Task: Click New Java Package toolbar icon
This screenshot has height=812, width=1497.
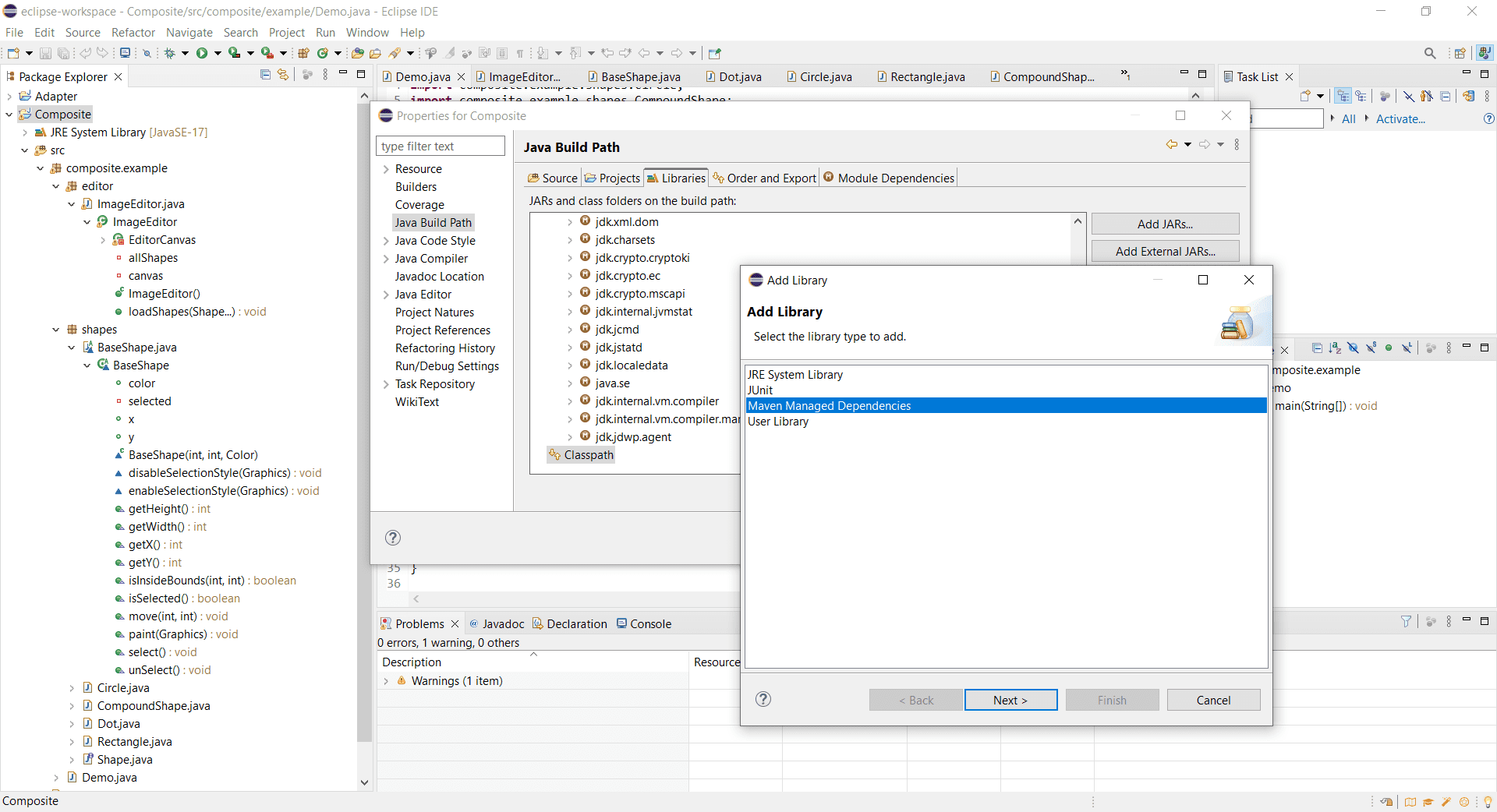Action: click(303, 53)
